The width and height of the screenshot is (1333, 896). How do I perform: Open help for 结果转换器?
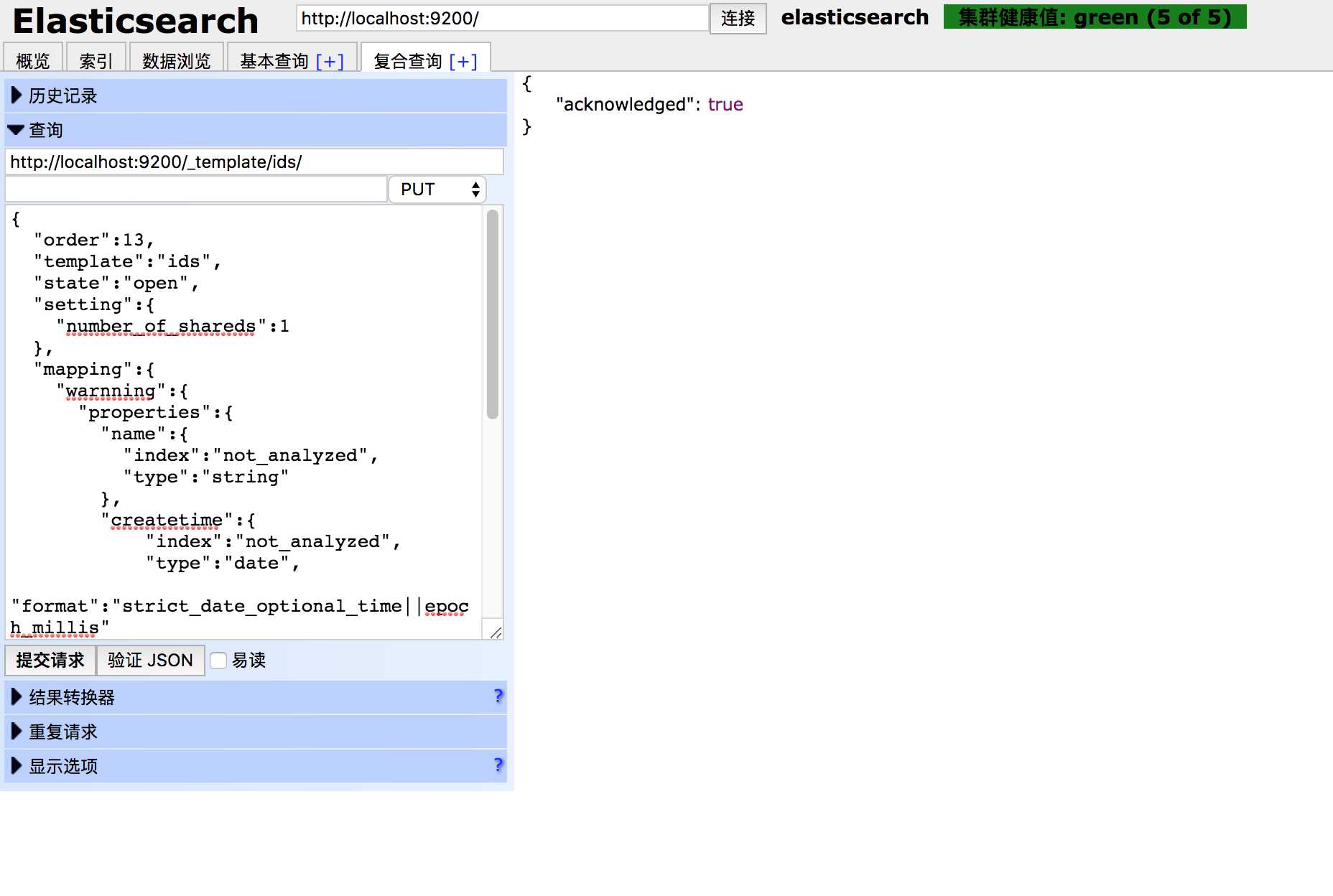coord(498,696)
